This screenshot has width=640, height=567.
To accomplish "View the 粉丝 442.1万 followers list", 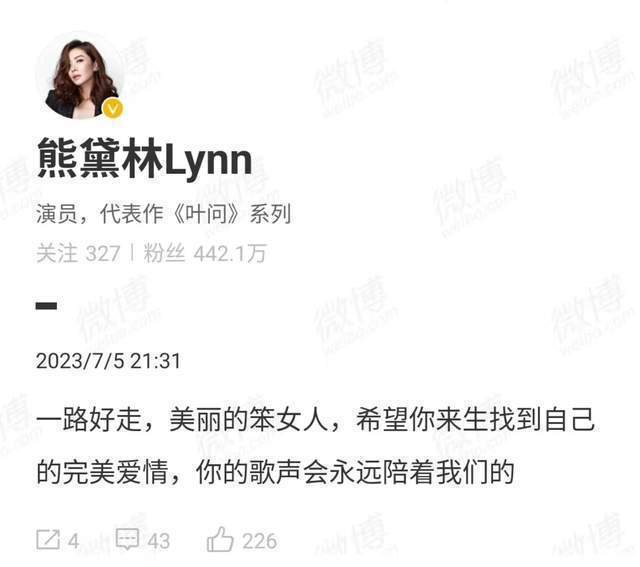I will 205,253.
